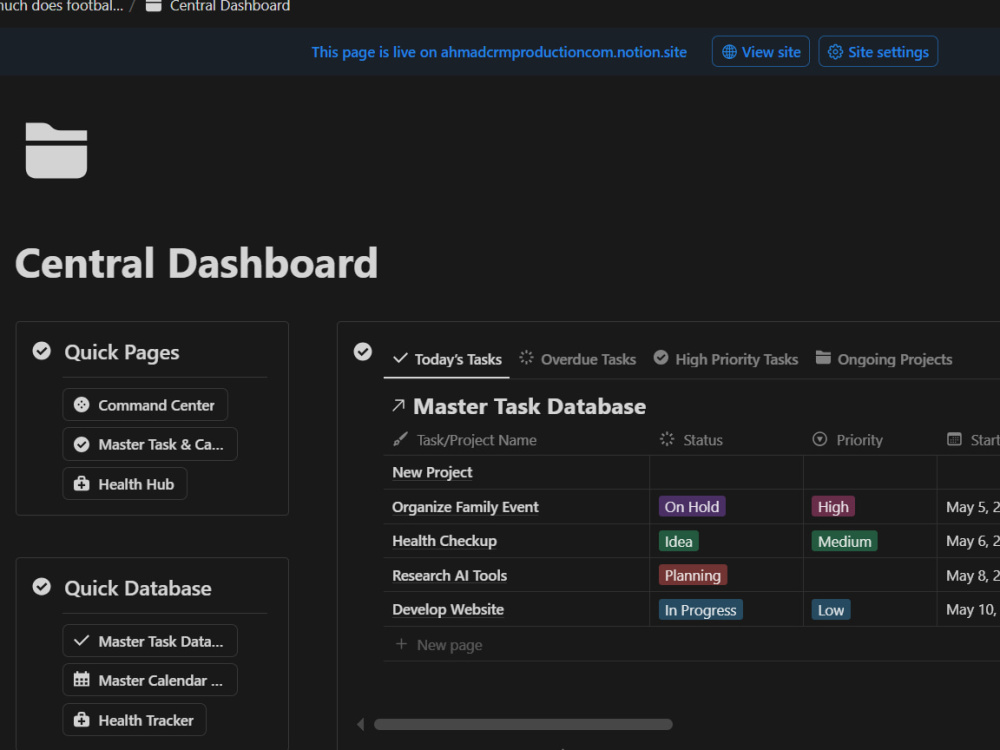This screenshot has width=1000, height=750.
Task: Switch to Ongoing Projects tab
Action: coord(884,360)
